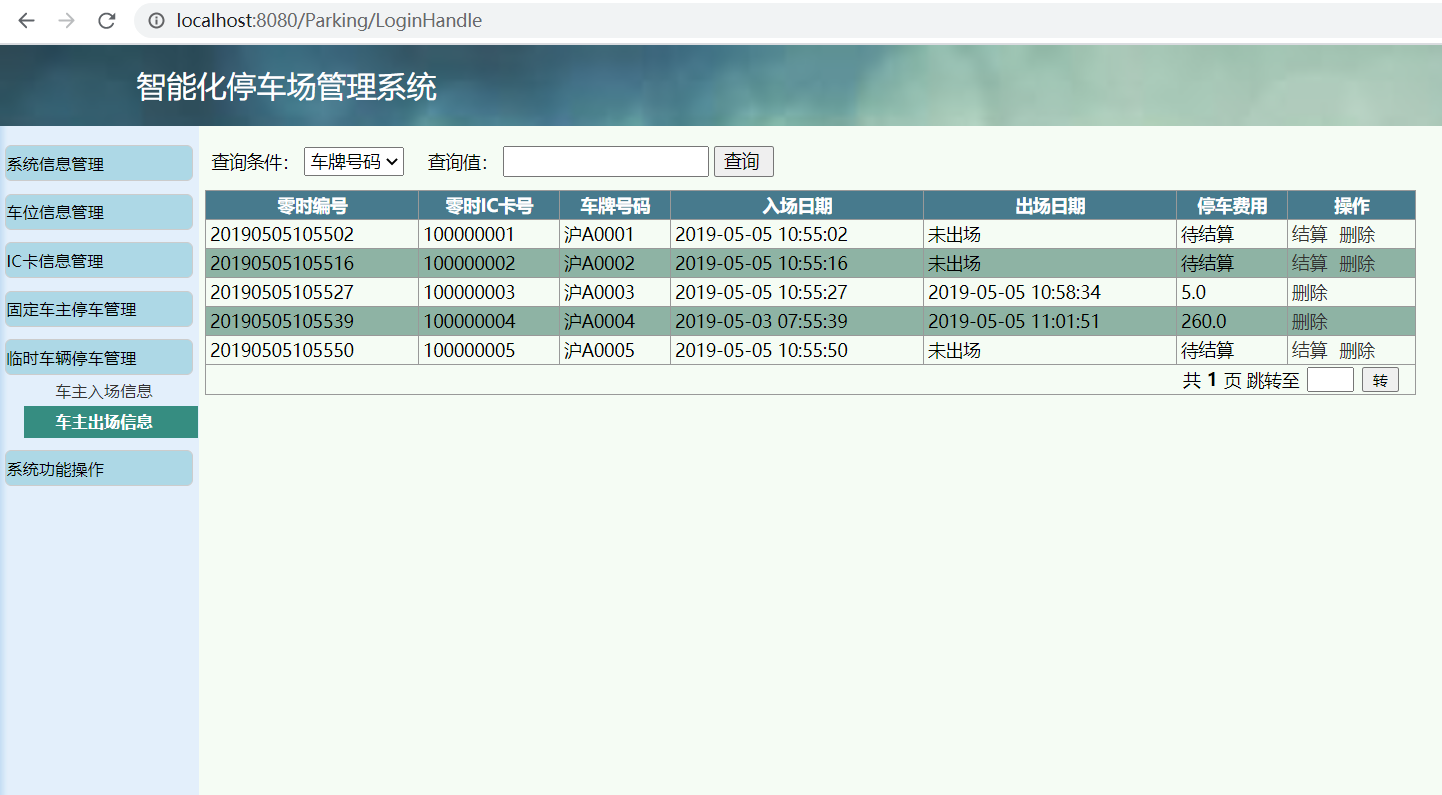Screen dimensions: 1442x795
Task: Click IC card number 100000003
Action: point(469,292)
